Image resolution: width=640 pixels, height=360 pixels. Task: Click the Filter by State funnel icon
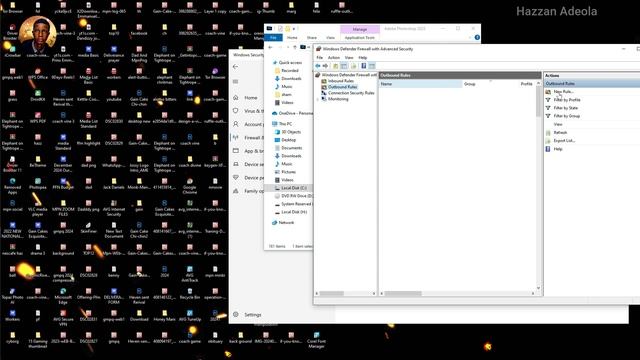point(548,108)
